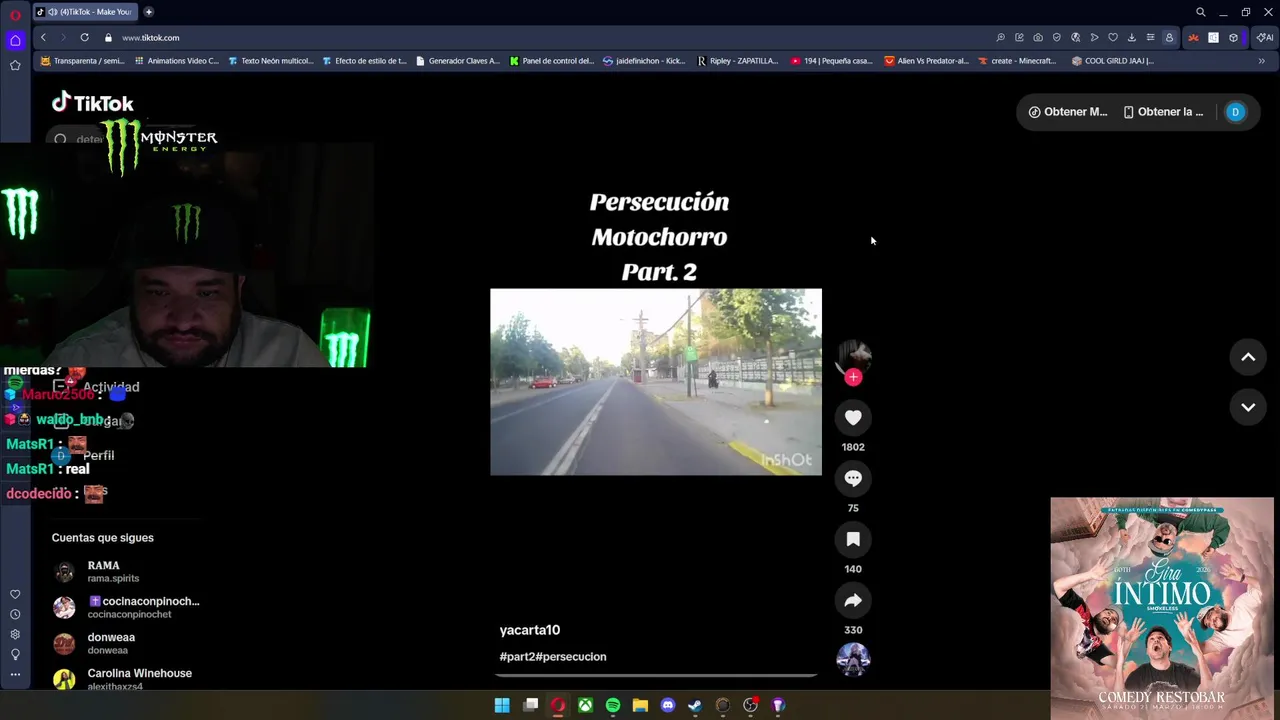Seek on the video progress bar

coord(656,677)
